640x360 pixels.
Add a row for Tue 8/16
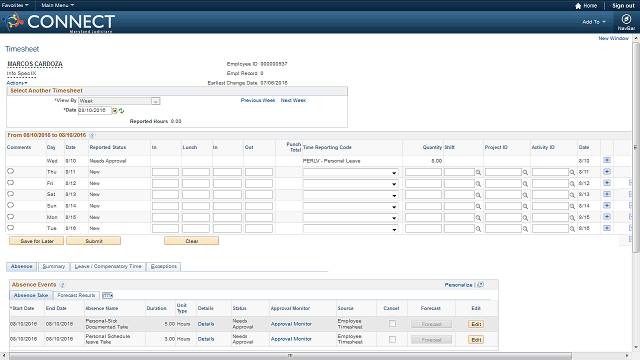pyautogui.click(x=607, y=228)
